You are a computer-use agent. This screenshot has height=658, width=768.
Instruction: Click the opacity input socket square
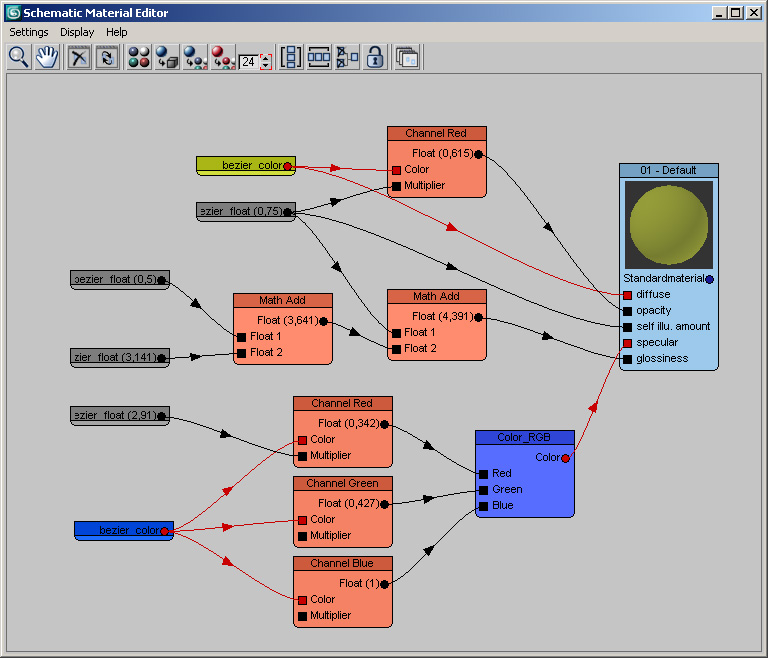point(627,311)
